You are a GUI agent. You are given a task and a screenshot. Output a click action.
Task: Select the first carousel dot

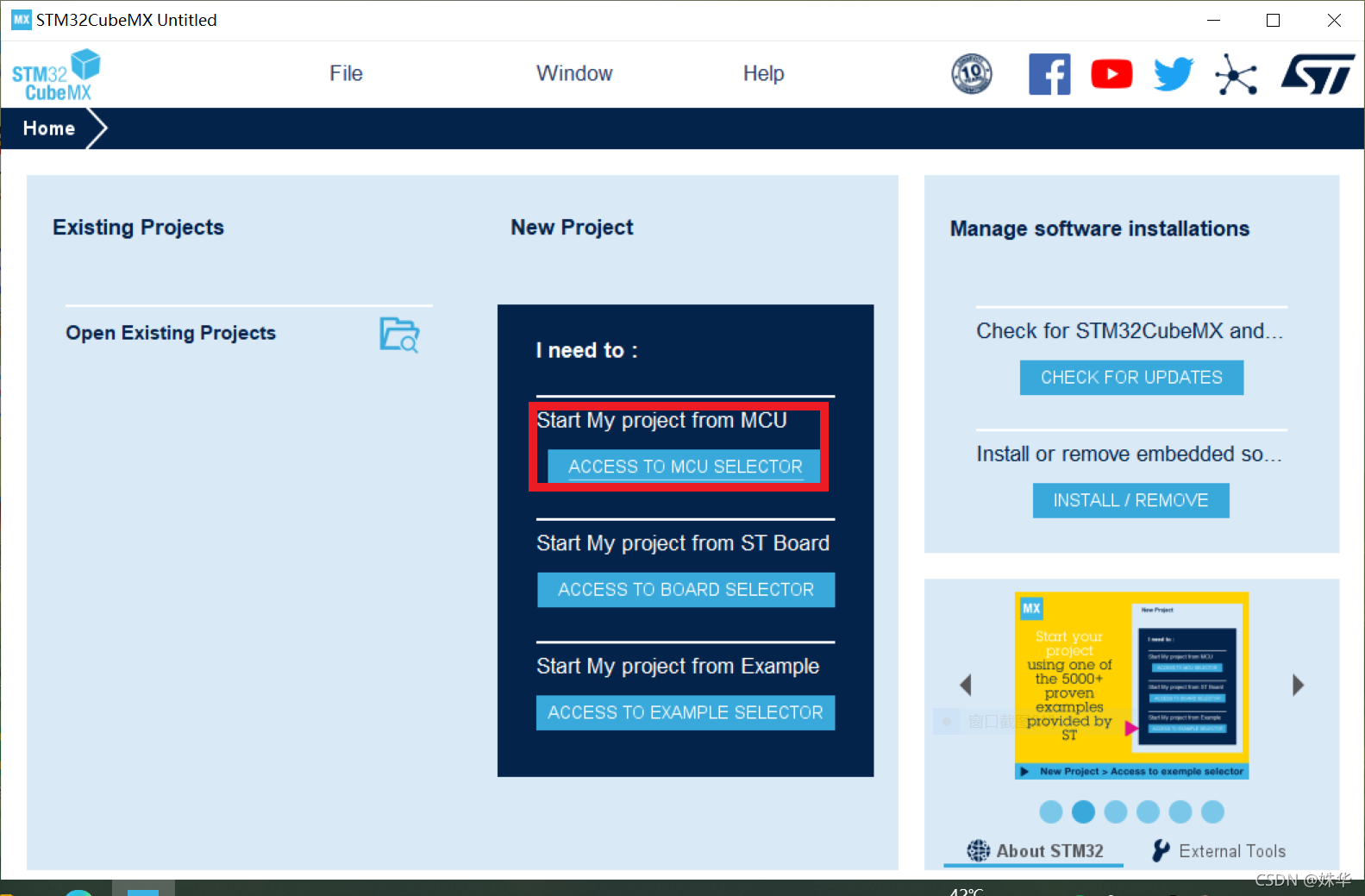point(1050,811)
